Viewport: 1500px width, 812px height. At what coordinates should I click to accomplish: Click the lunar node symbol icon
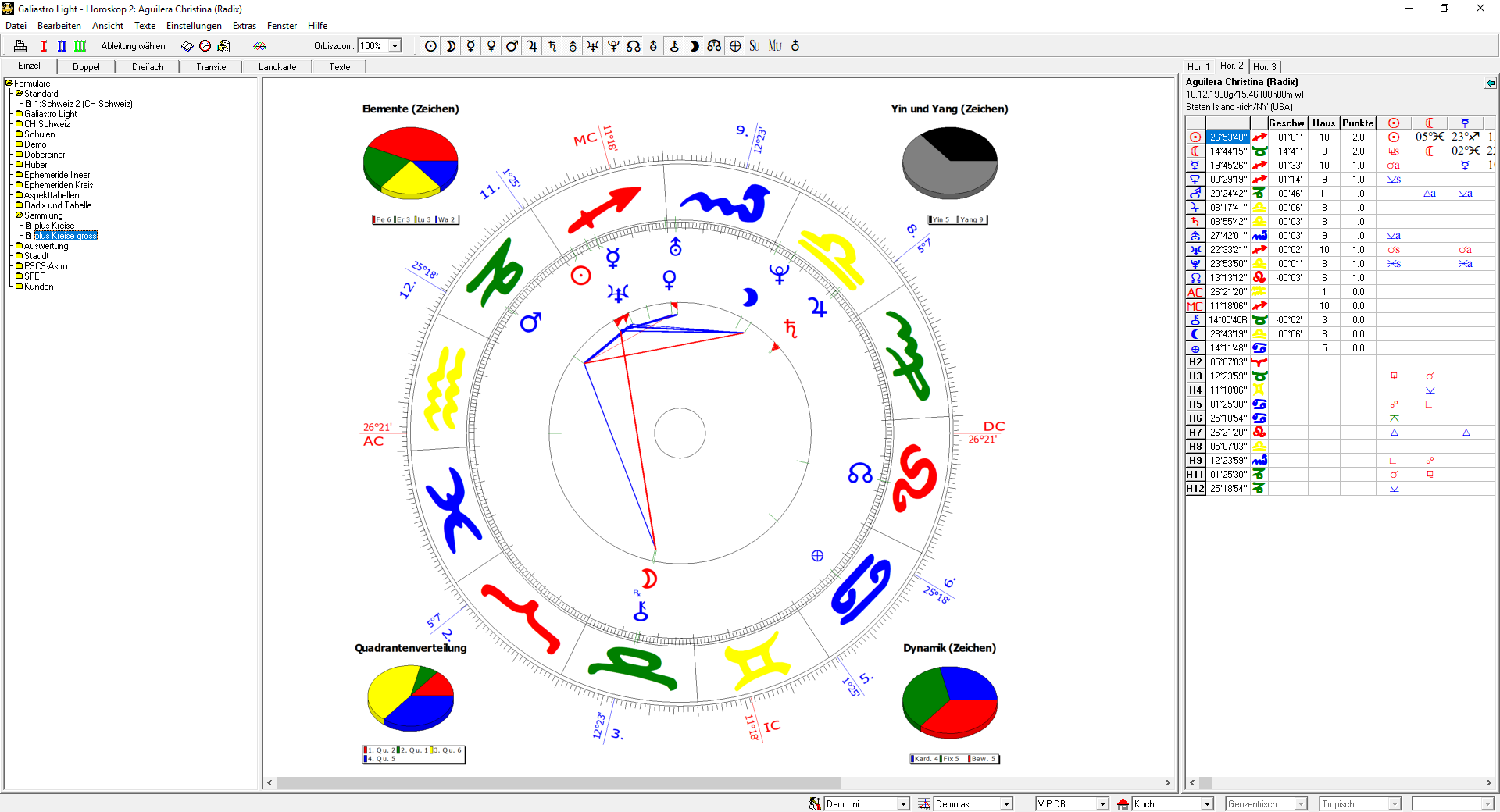(634, 46)
